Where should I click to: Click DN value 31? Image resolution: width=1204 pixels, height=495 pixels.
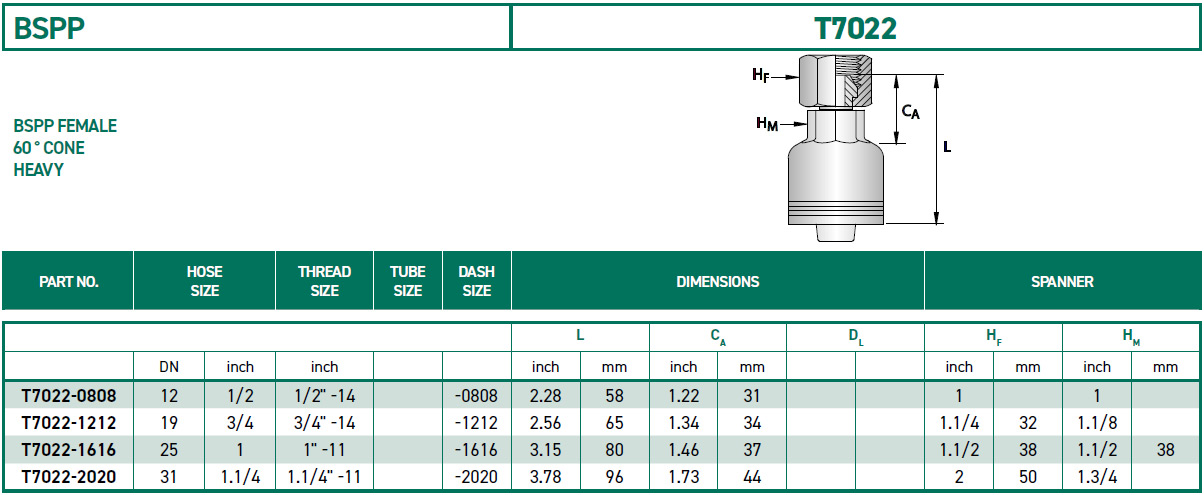pos(169,477)
